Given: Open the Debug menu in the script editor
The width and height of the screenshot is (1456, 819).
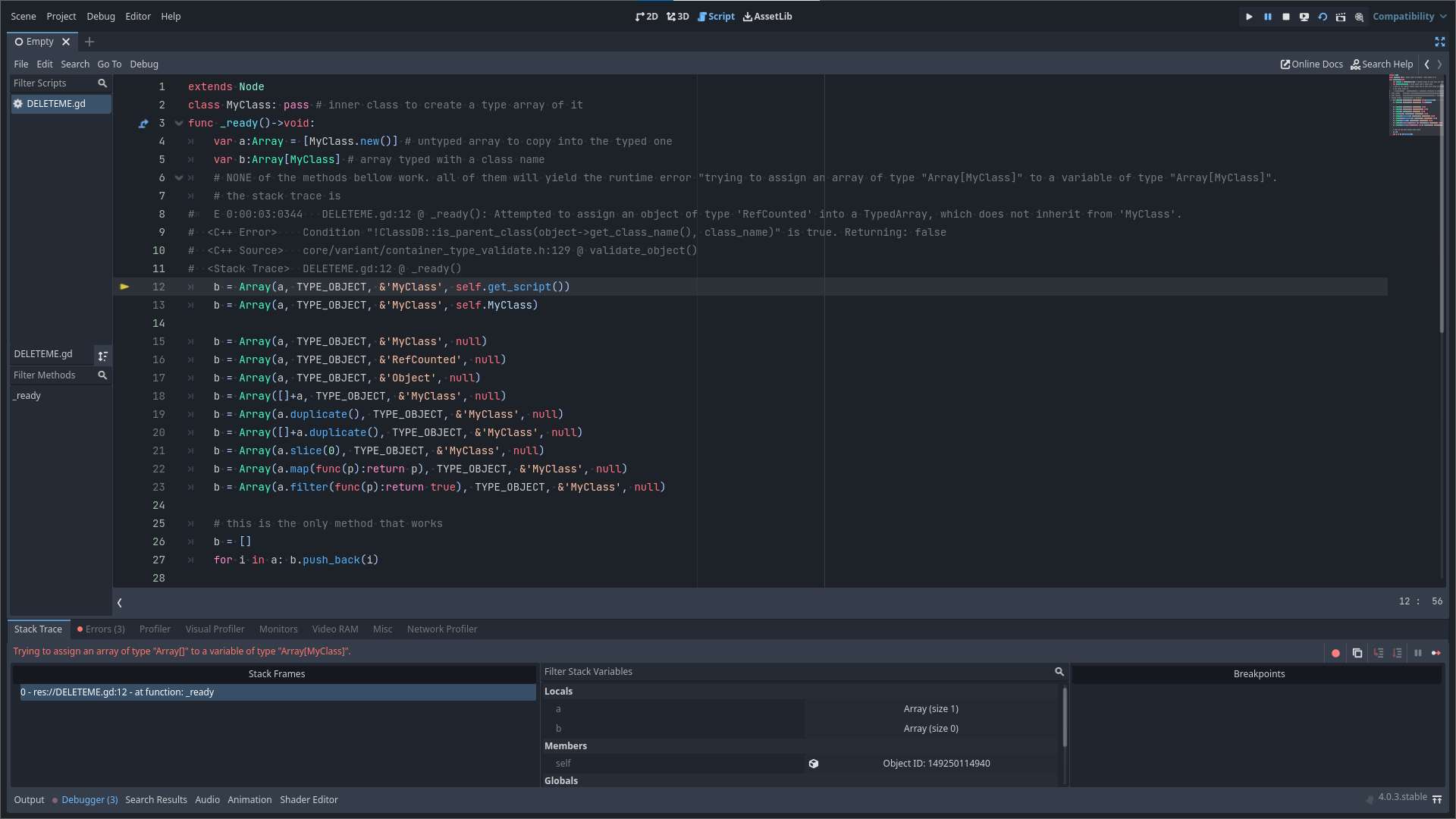Looking at the screenshot, I should pos(144,64).
